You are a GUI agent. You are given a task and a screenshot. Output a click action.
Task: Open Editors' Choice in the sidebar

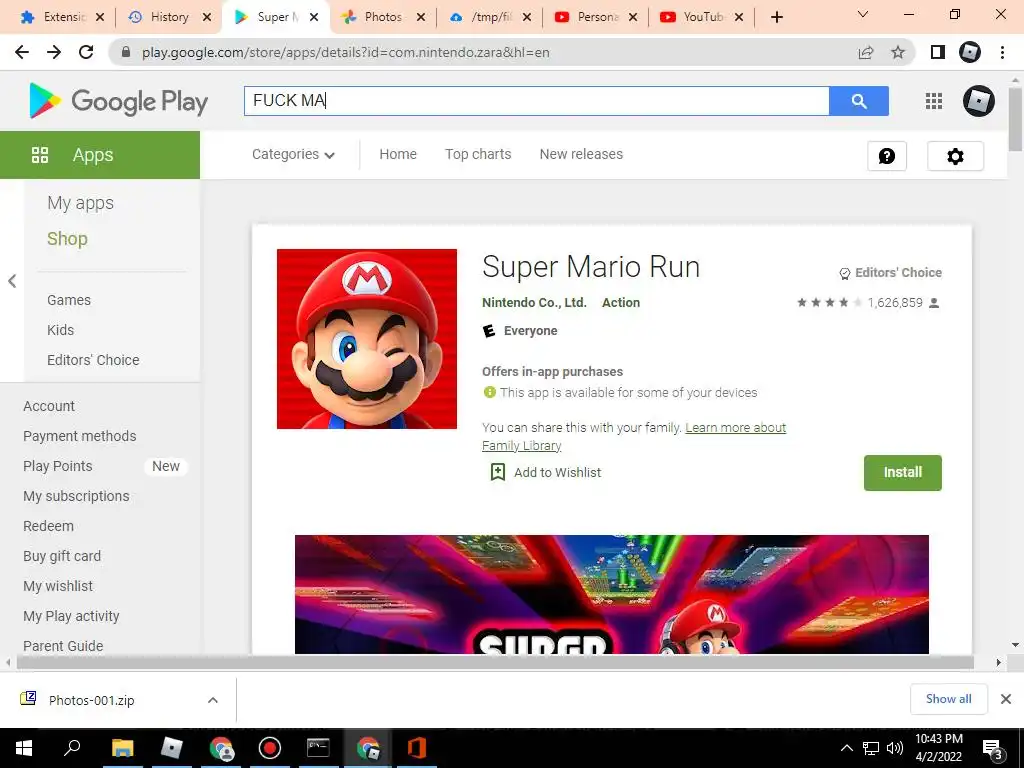(x=93, y=360)
